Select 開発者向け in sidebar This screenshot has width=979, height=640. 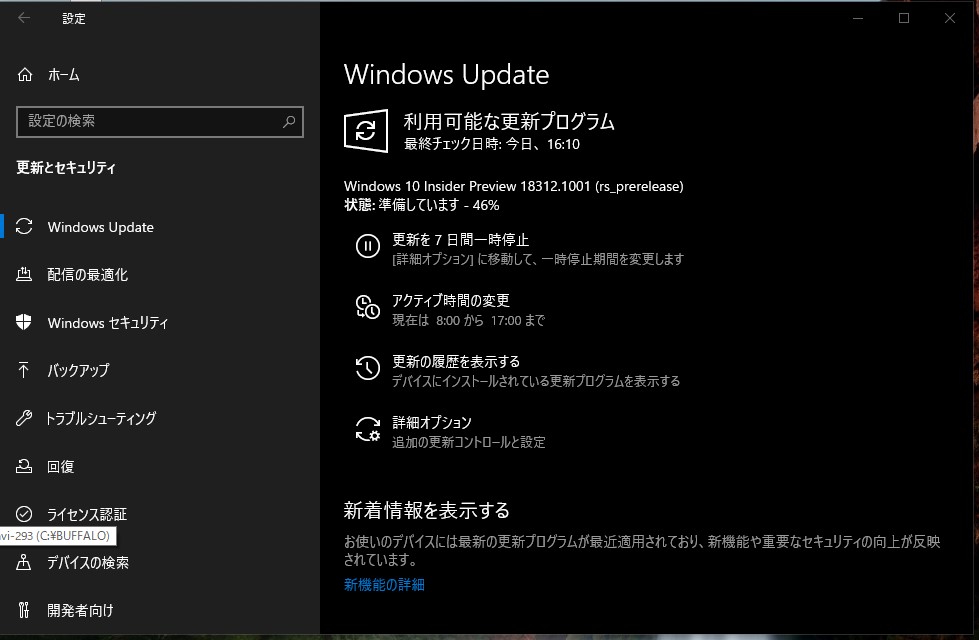pos(80,610)
